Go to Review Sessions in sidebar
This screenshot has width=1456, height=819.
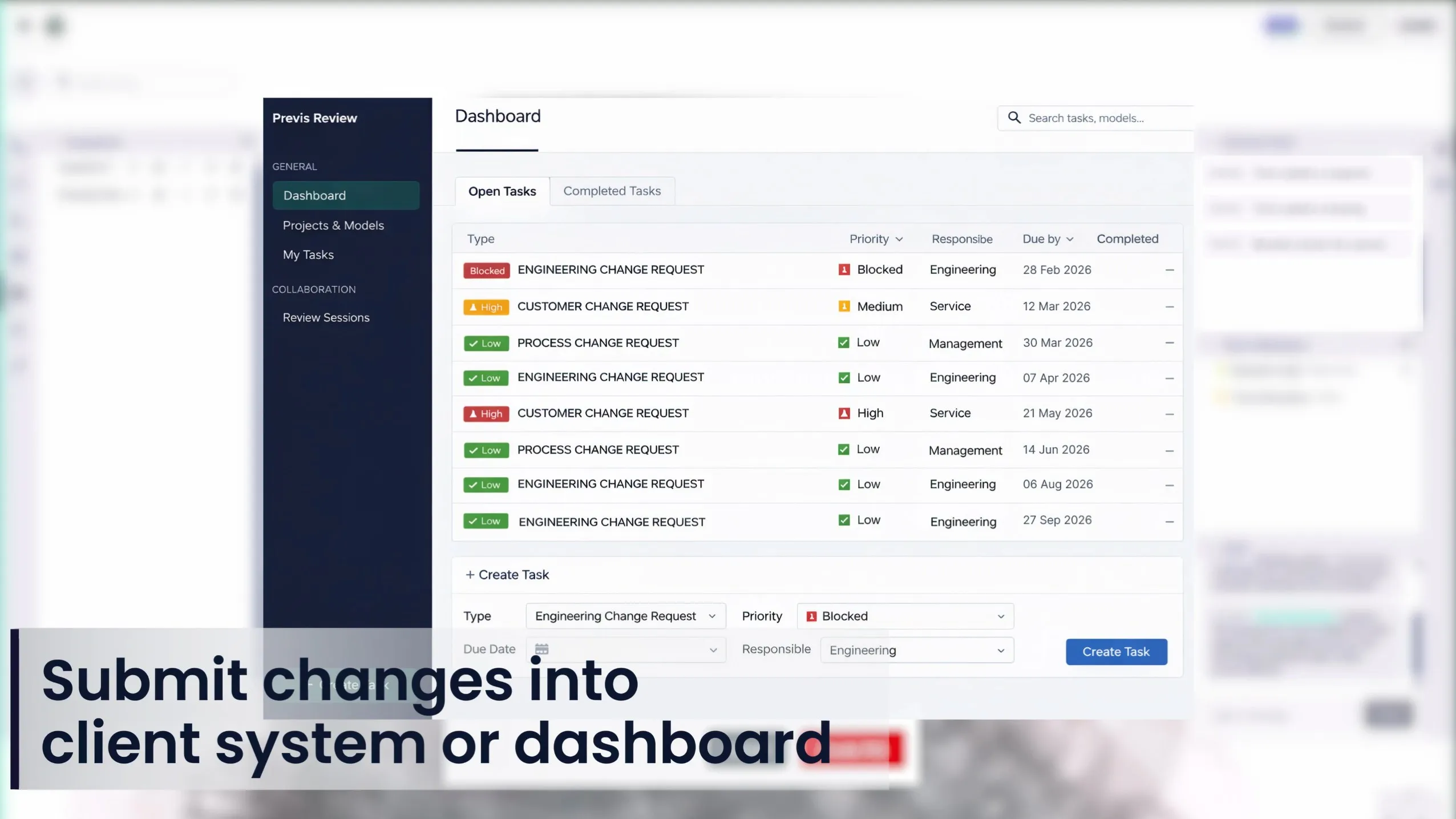326,317
